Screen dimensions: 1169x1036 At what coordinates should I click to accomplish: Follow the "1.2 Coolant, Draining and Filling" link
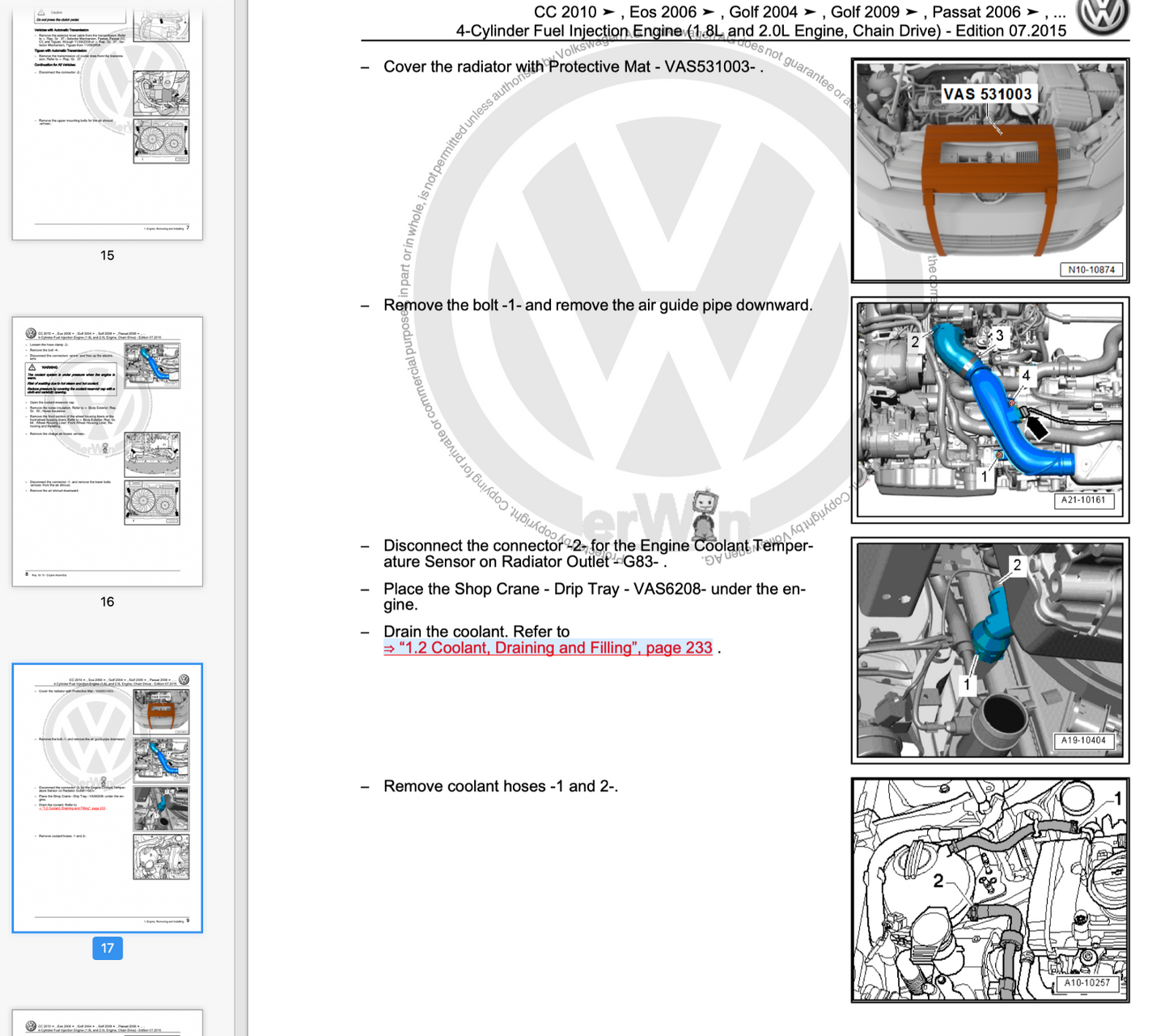coord(548,648)
